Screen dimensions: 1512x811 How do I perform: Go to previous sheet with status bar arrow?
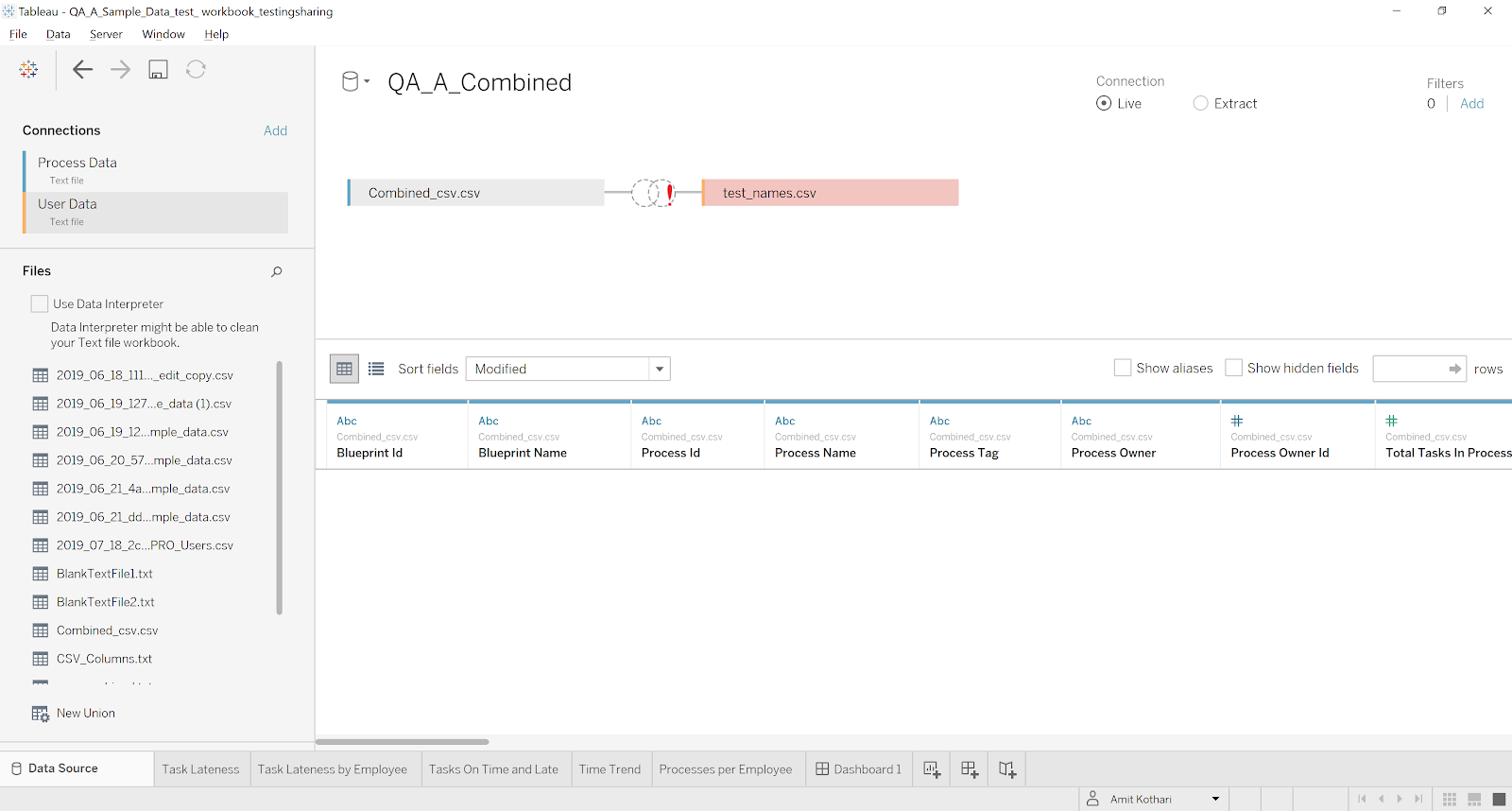pos(1381,799)
